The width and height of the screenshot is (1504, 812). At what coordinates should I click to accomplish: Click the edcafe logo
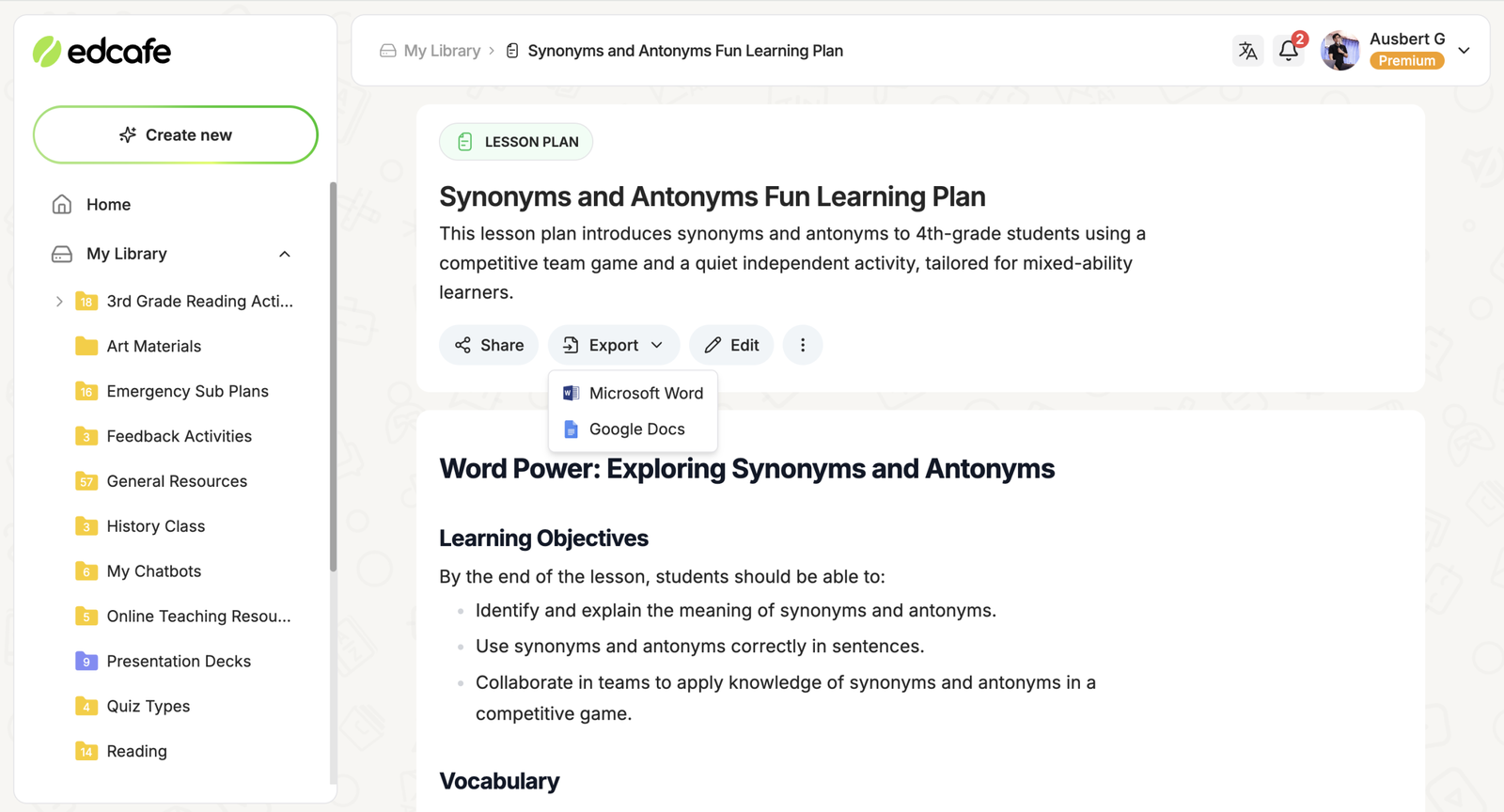(x=102, y=51)
